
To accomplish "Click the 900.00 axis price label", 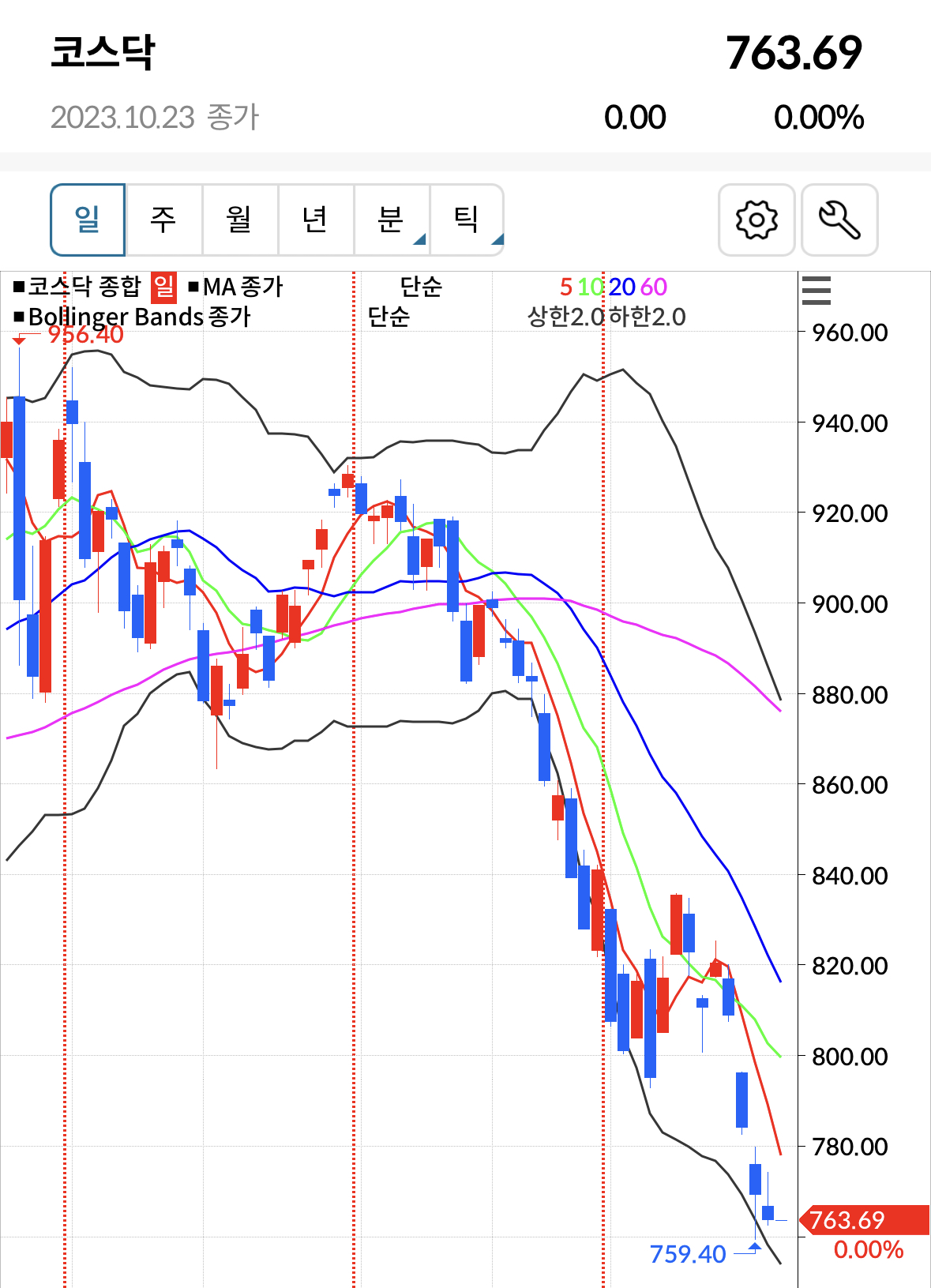I will 850,604.
